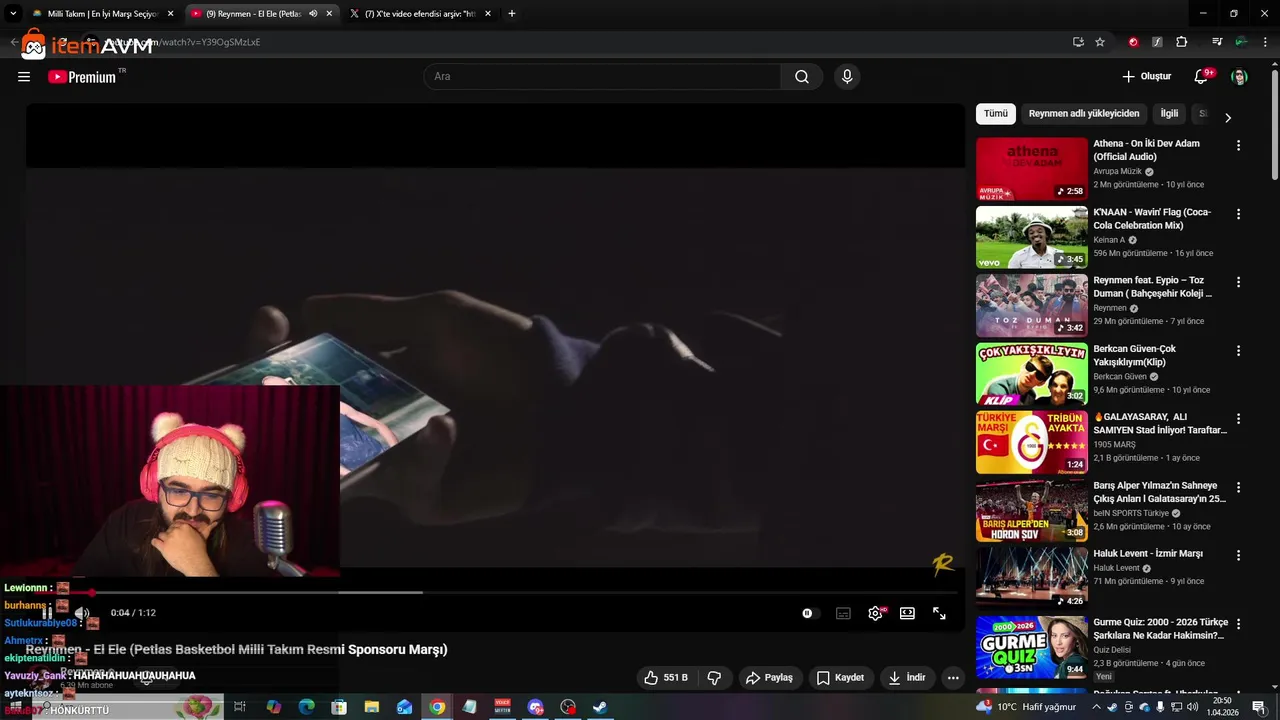Open Avrupa Müzik channel link
Viewport: 1280px width, 720px height.
pos(1117,171)
